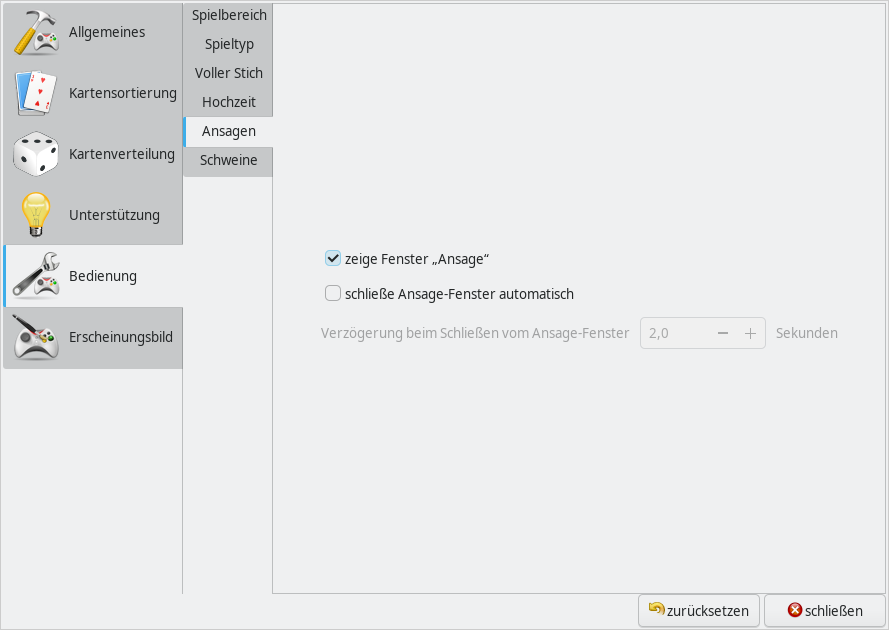Switch to the Spielbereich tab
The height and width of the screenshot is (630, 889).
229,16
